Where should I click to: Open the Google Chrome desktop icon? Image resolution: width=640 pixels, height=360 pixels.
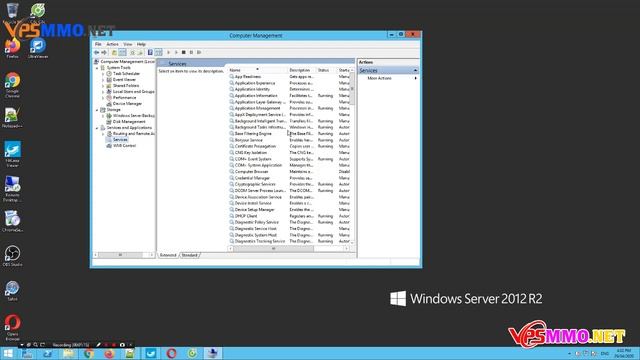(x=12, y=85)
